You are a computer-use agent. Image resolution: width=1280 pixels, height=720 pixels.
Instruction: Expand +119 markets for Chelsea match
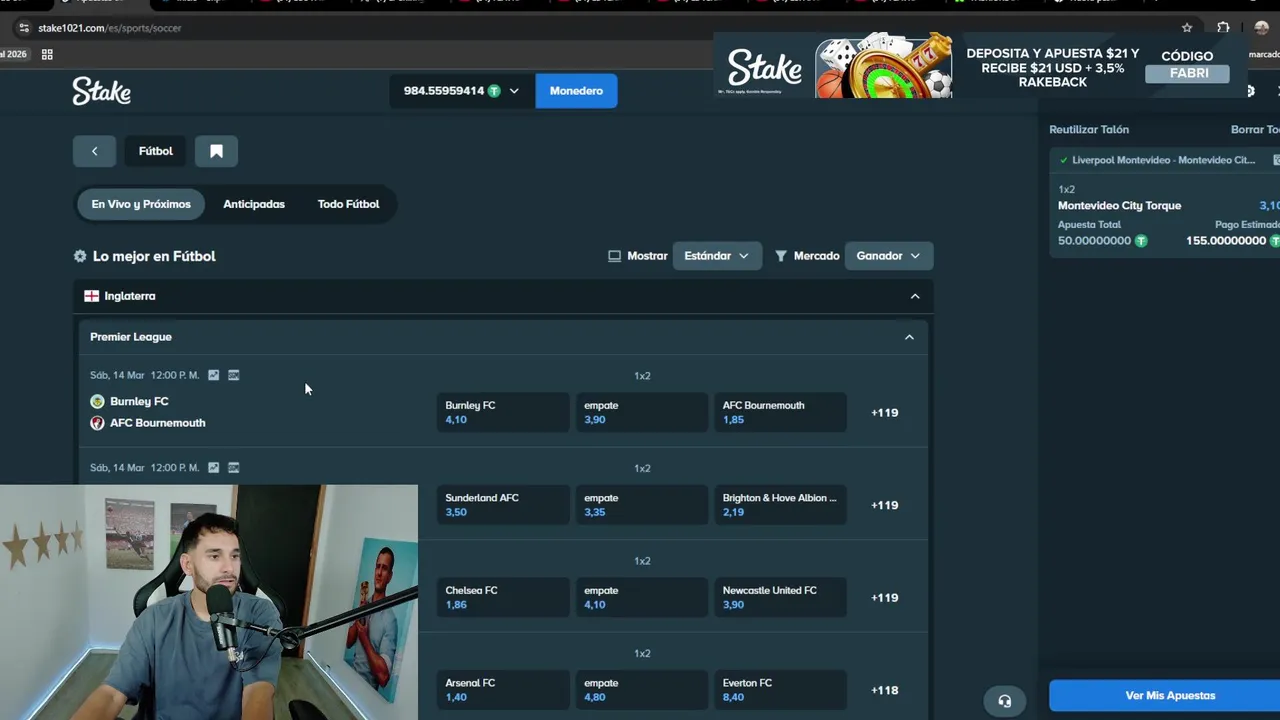[x=885, y=598]
